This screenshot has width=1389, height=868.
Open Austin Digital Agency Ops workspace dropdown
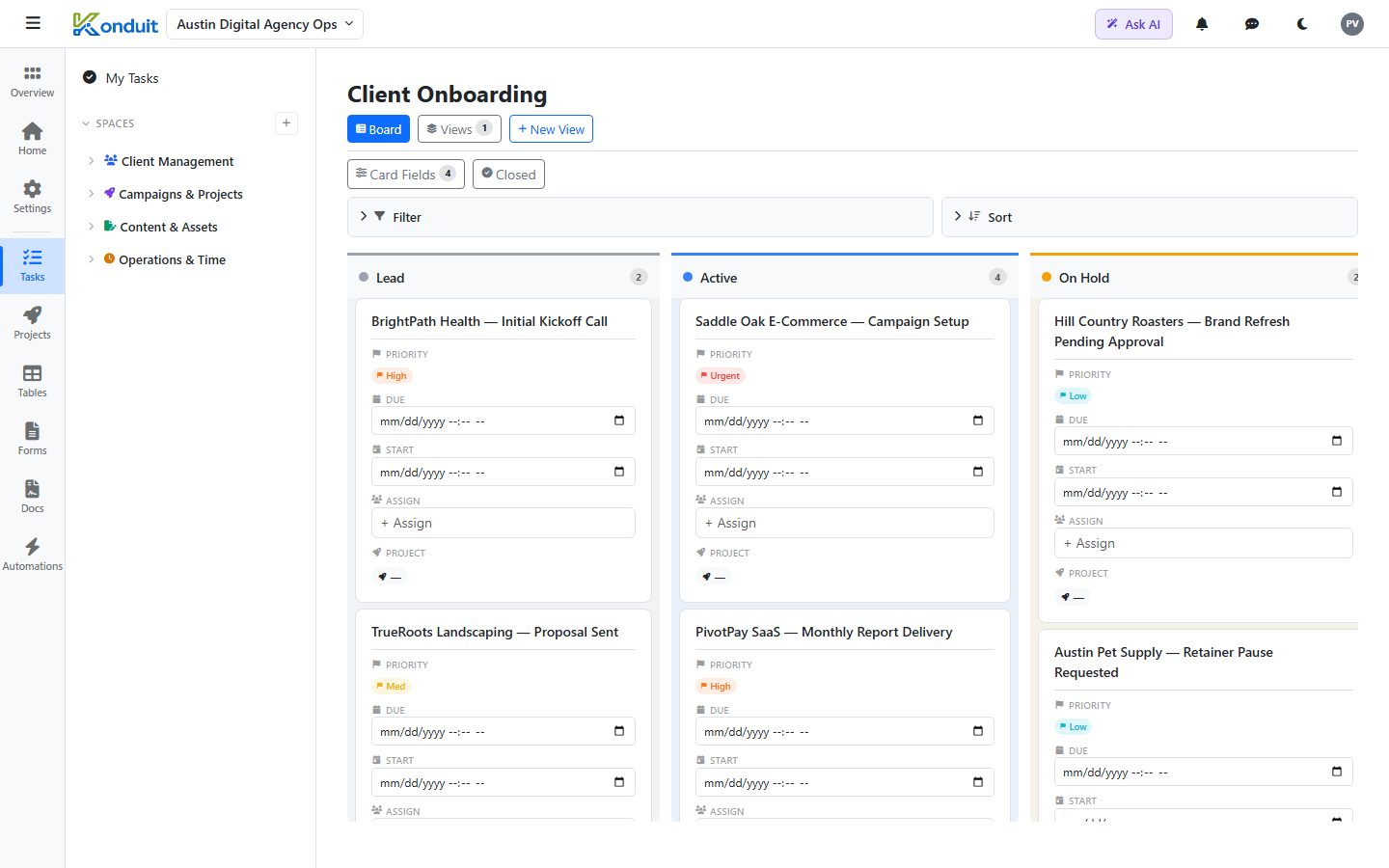(264, 24)
